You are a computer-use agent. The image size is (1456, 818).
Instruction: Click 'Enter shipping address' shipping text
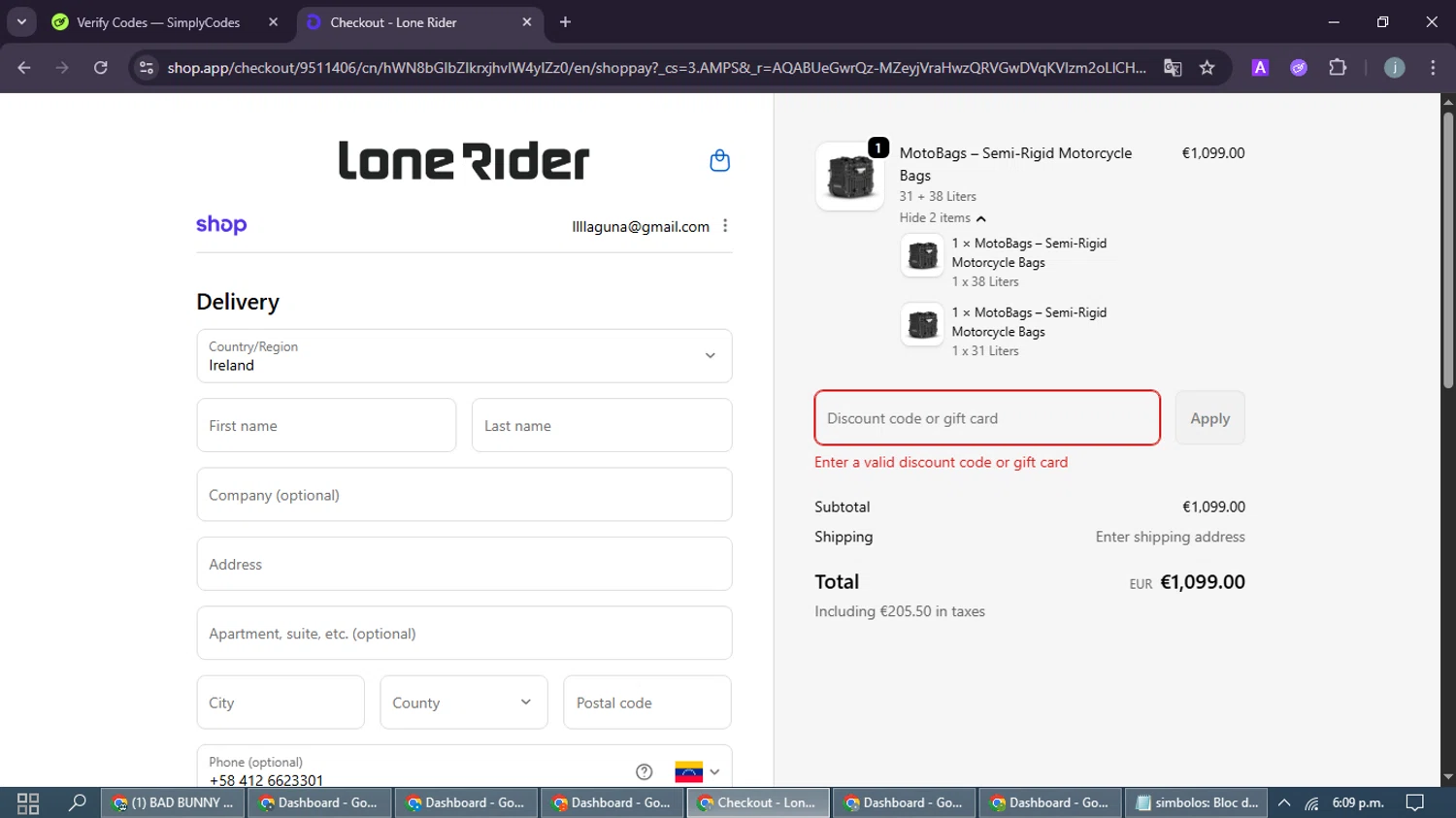tap(1170, 537)
